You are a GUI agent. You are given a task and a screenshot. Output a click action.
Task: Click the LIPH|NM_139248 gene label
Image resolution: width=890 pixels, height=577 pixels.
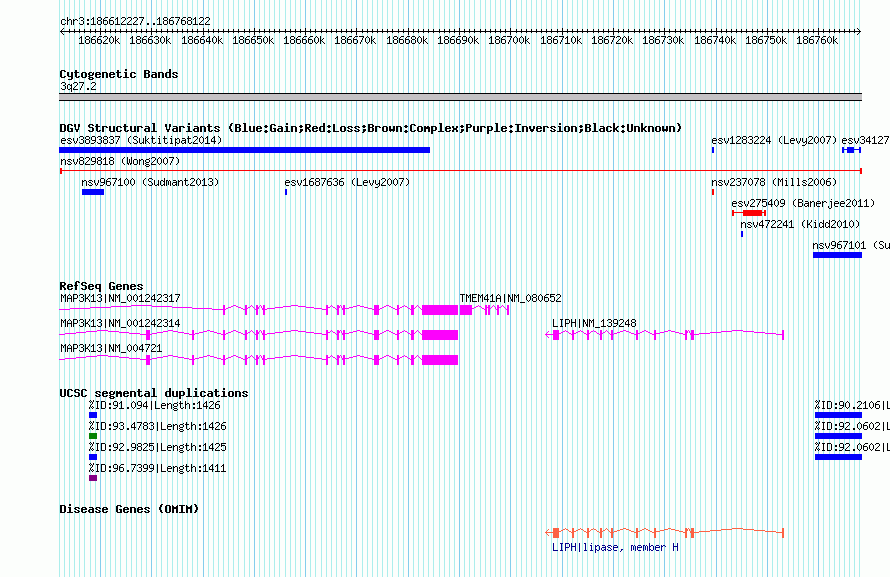(x=594, y=323)
